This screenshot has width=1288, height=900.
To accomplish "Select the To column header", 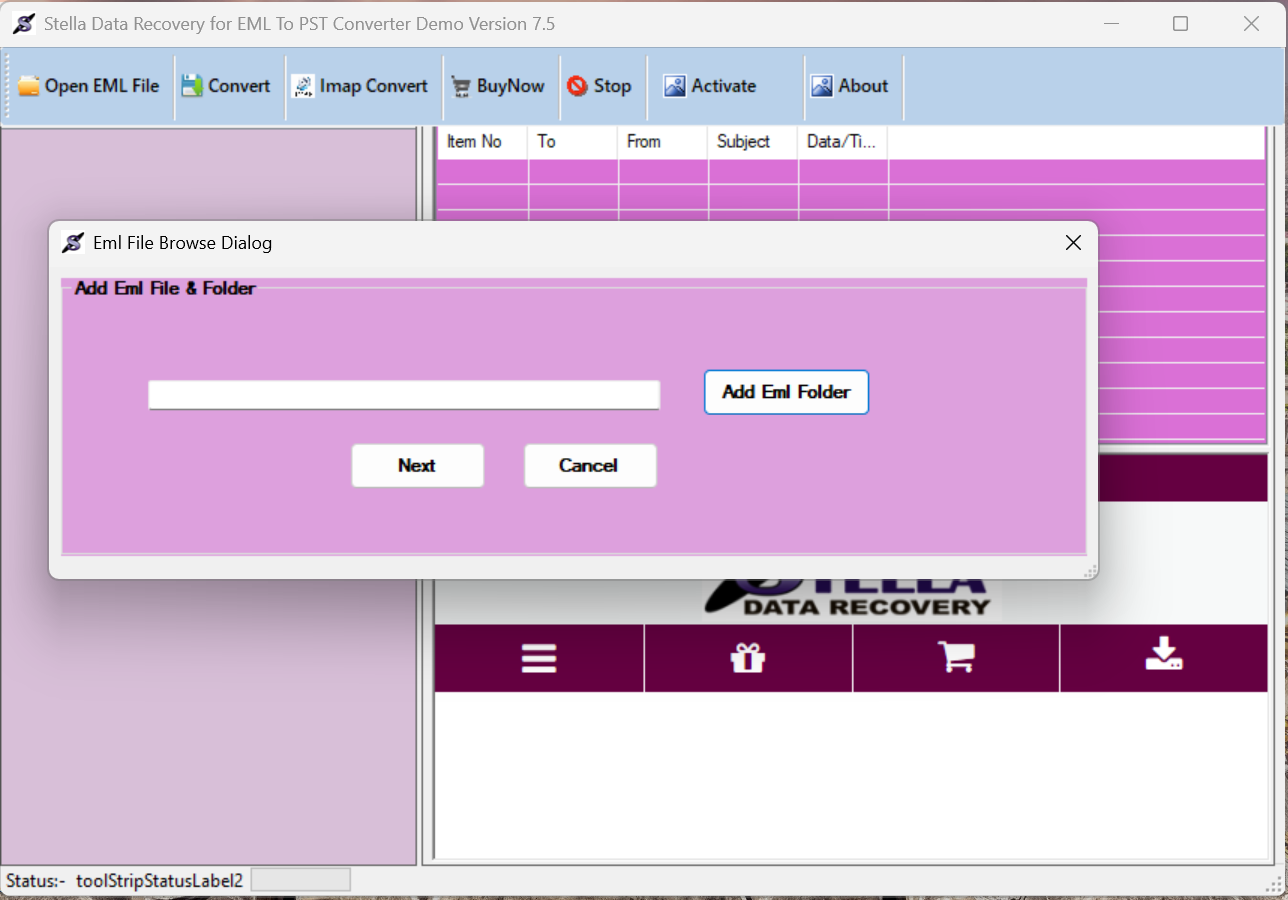I will 573,142.
